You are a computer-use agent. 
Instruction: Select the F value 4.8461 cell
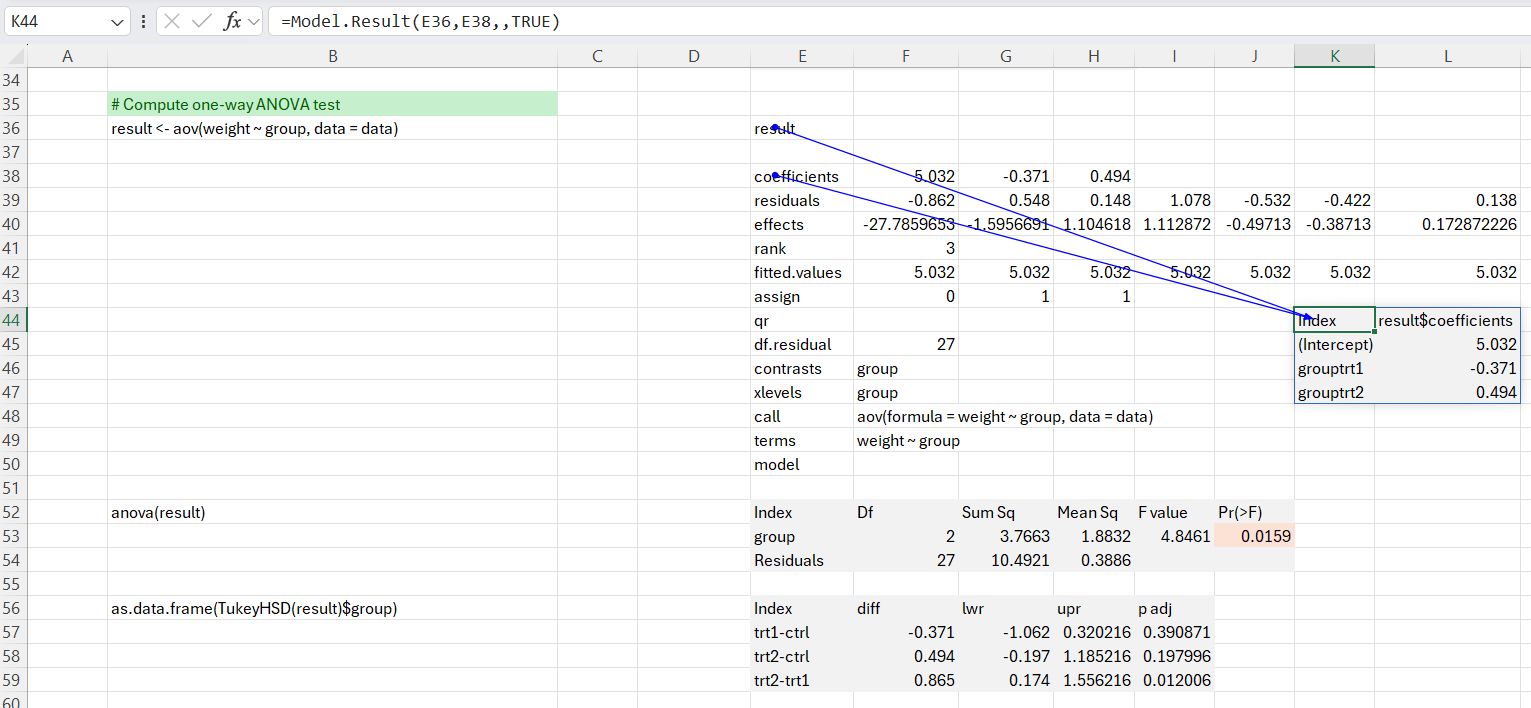pos(1174,537)
